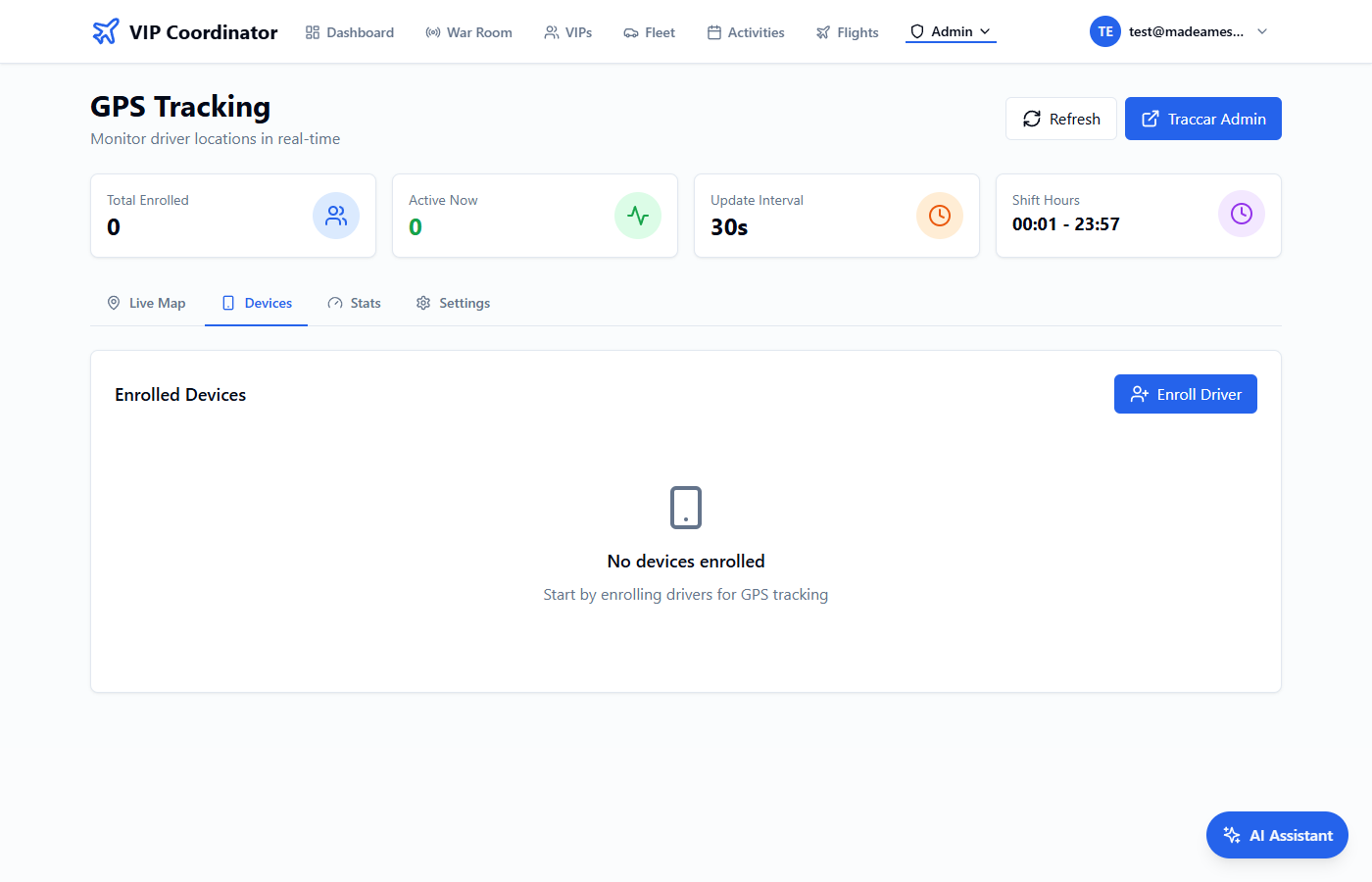Click the VIP Coordinator airplane logo
The image size is (1372, 882).
[x=106, y=31]
